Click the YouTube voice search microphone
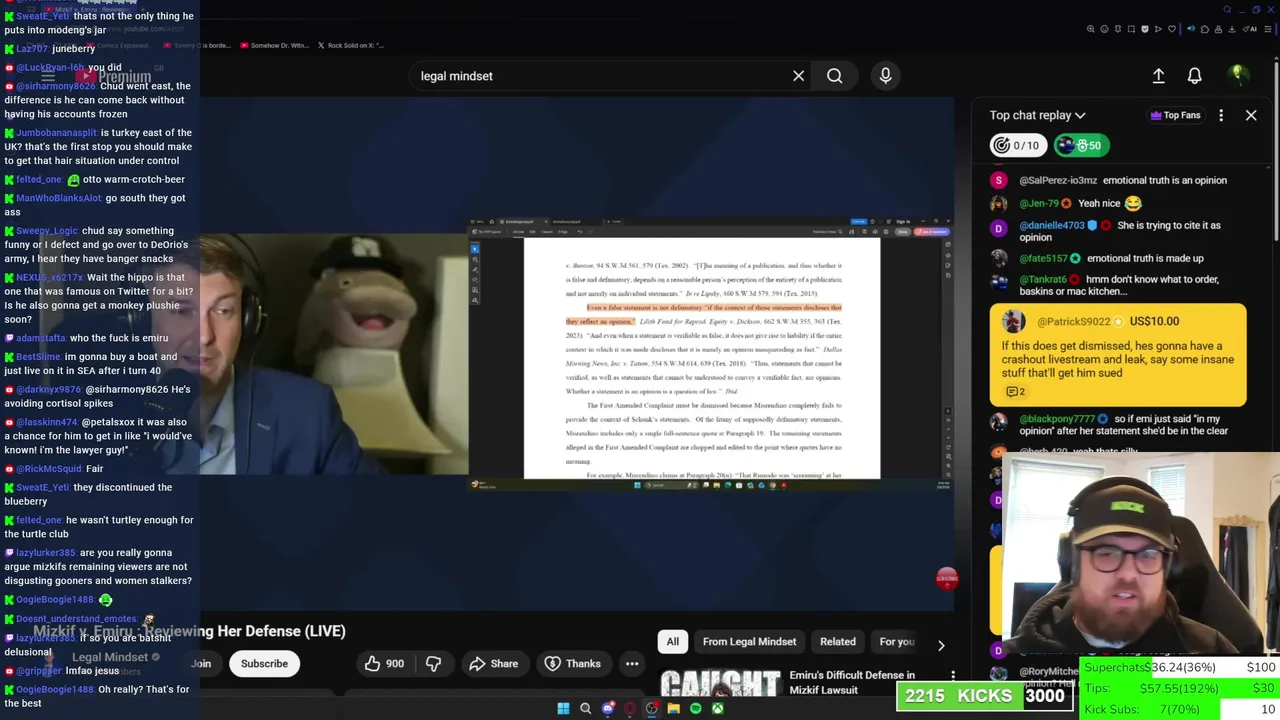Image resolution: width=1280 pixels, height=720 pixels. coord(885,75)
